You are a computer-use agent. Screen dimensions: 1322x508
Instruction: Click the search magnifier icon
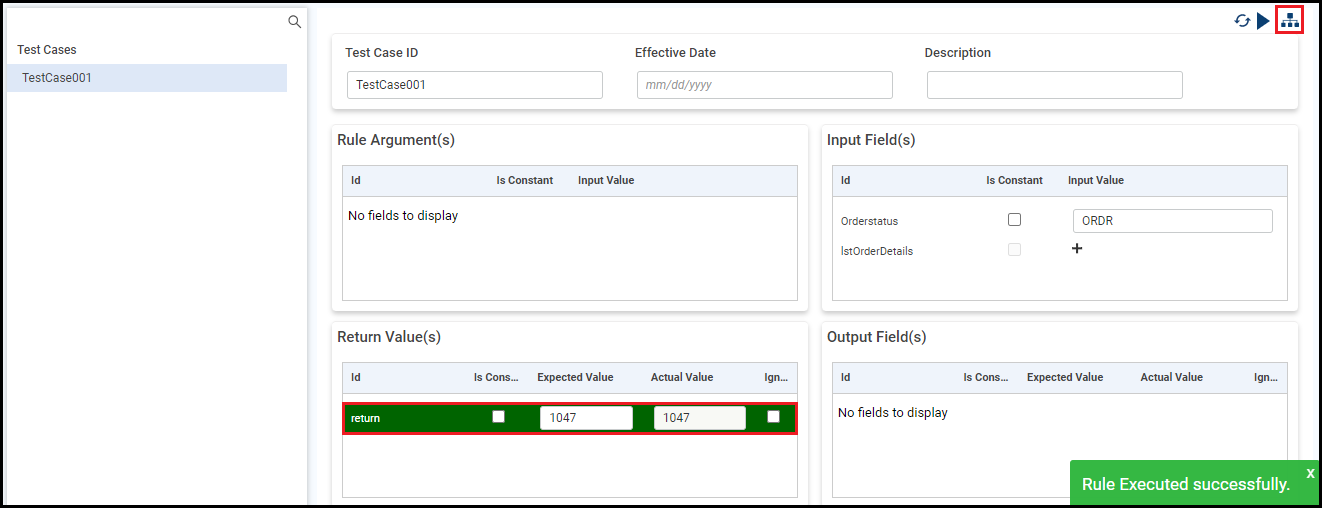click(294, 21)
